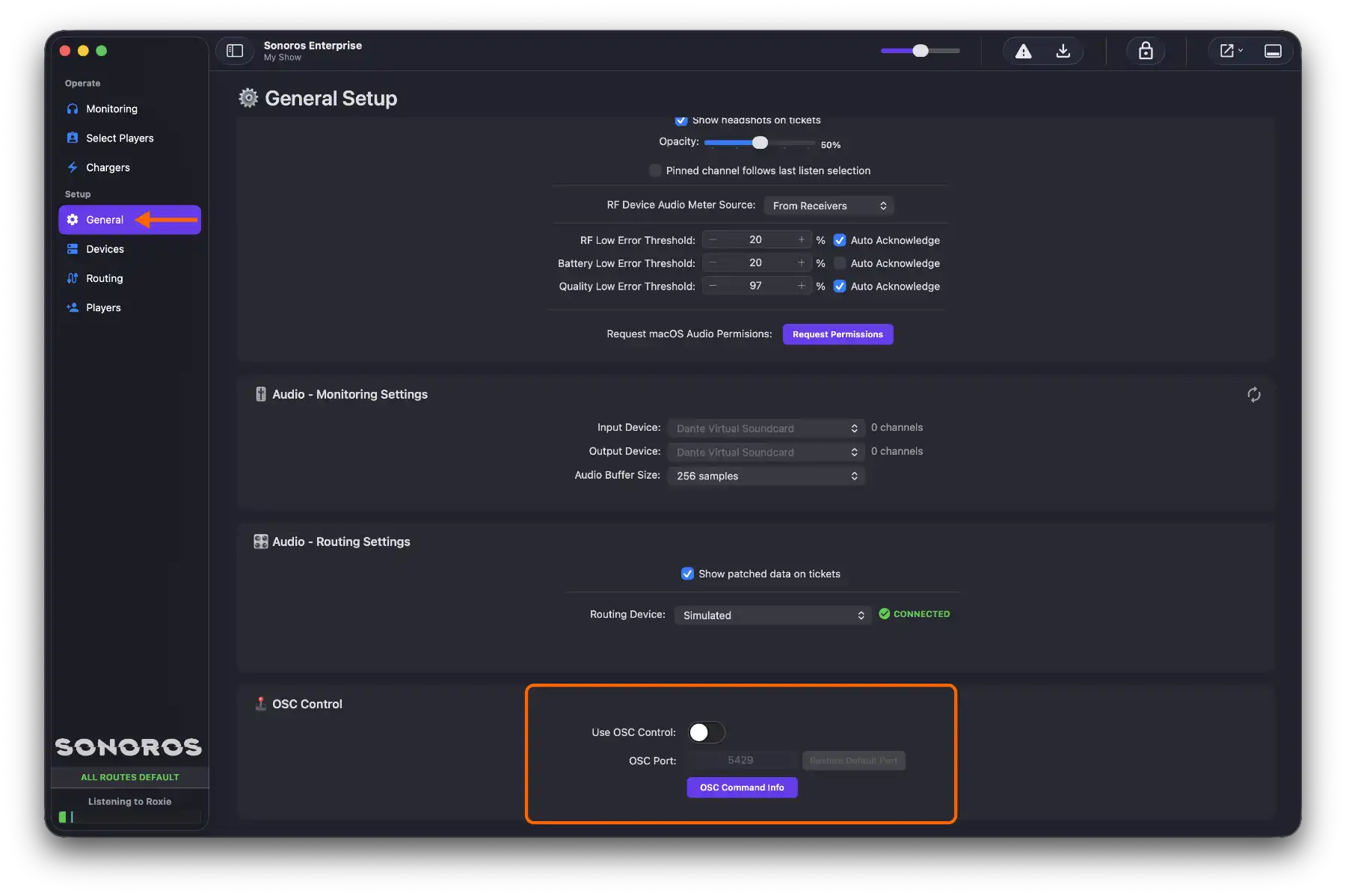
Task: Open Routing setup page
Action: pyautogui.click(x=129, y=278)
